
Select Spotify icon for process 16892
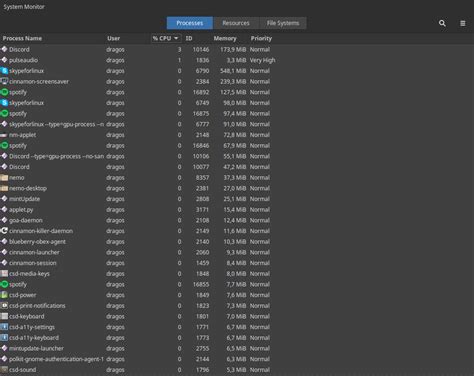(x=4, y=92)
